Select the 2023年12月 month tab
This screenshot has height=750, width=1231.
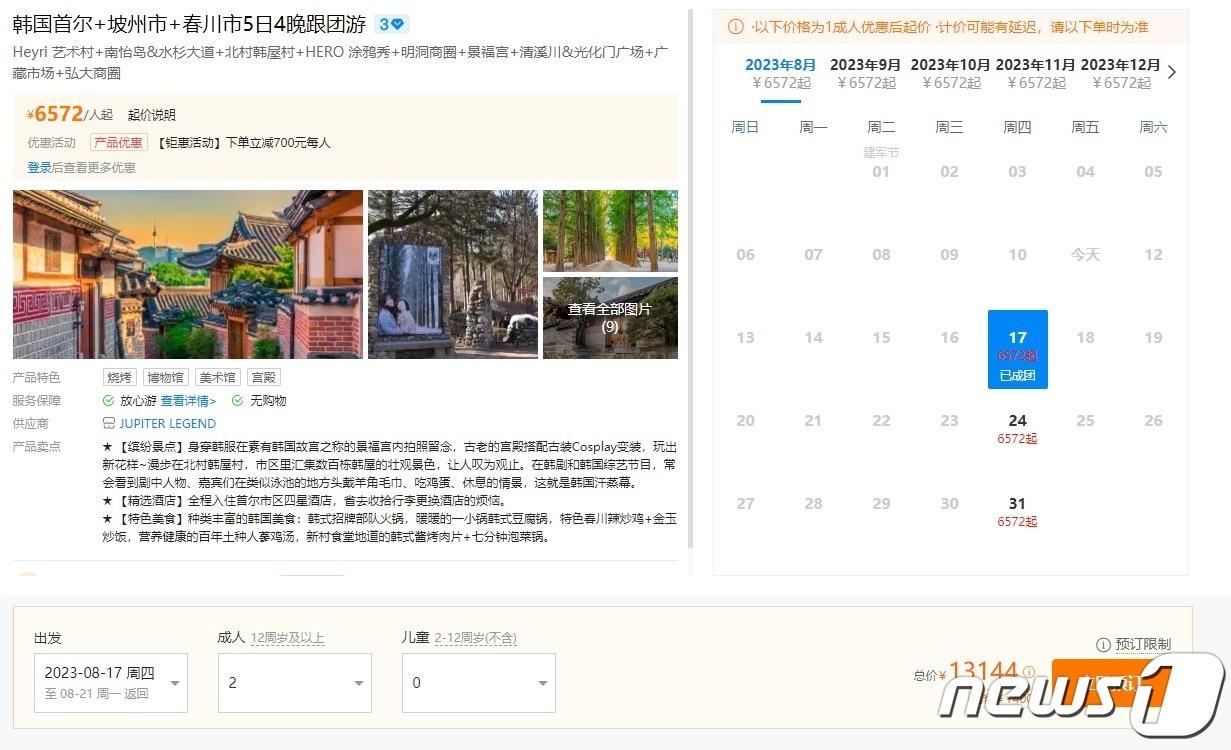tap(1120, 73)
